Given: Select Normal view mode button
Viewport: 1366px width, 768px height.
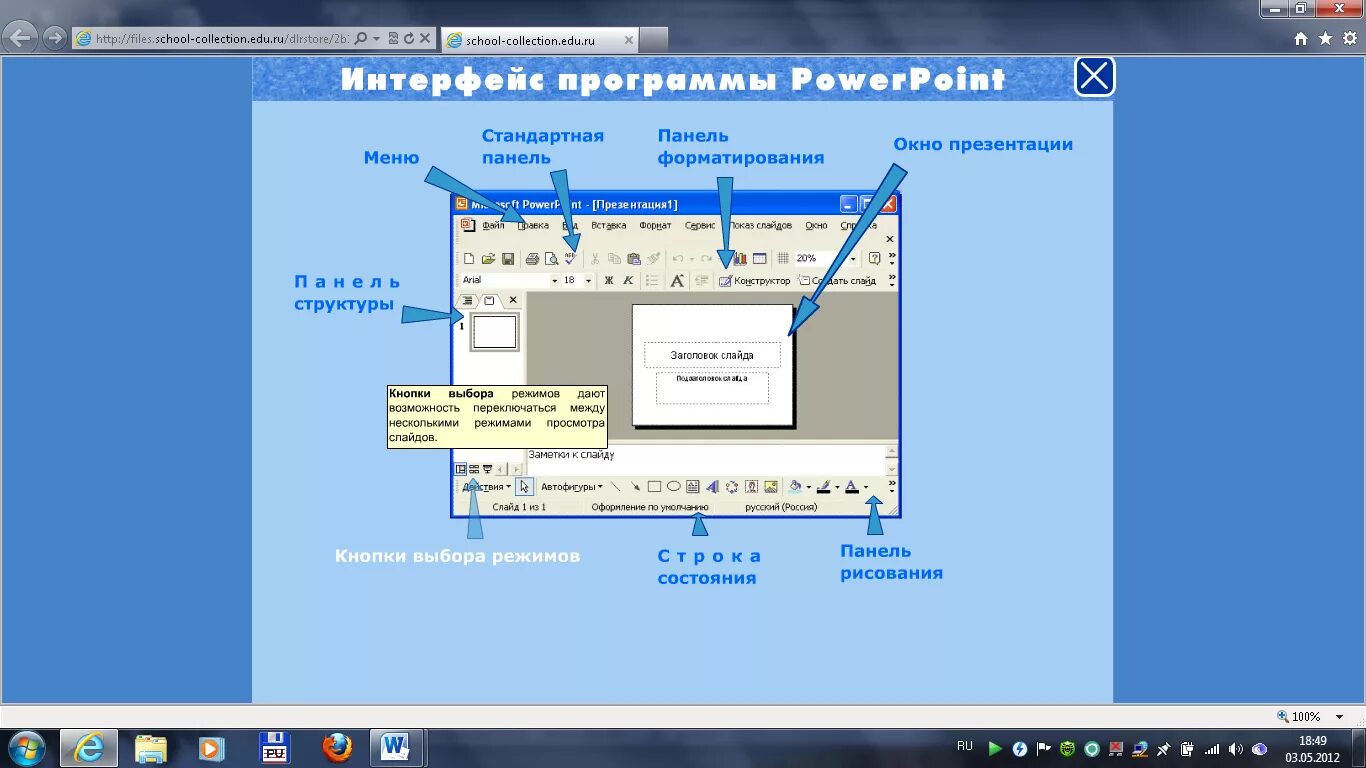Looking at the screenshot, I should (461, 469).
